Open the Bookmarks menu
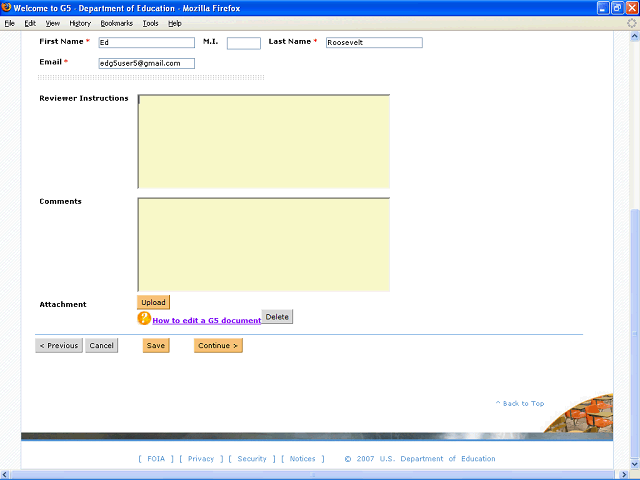The image size is (640, 480). (117, 23)
